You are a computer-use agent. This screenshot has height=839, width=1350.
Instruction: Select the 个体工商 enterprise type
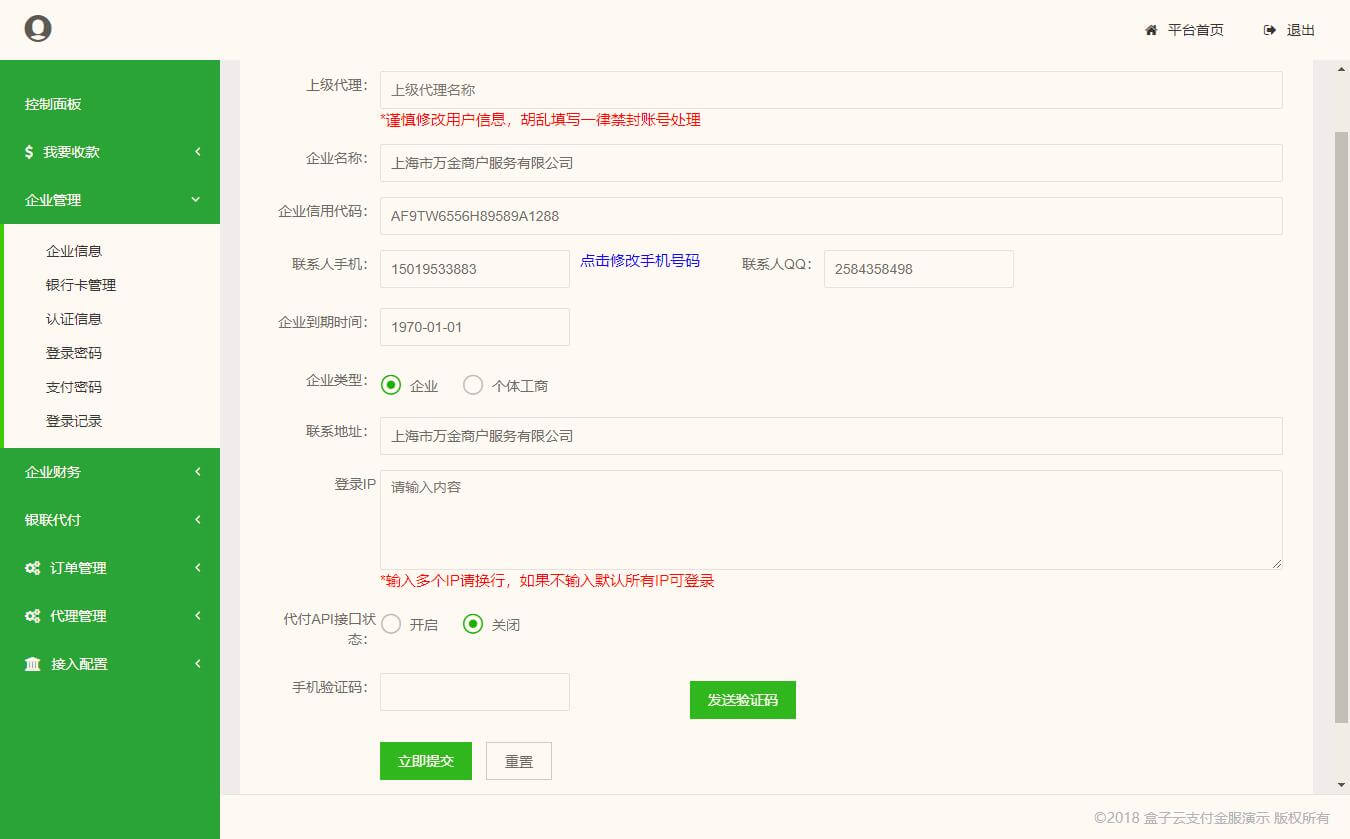coord(473,385)
